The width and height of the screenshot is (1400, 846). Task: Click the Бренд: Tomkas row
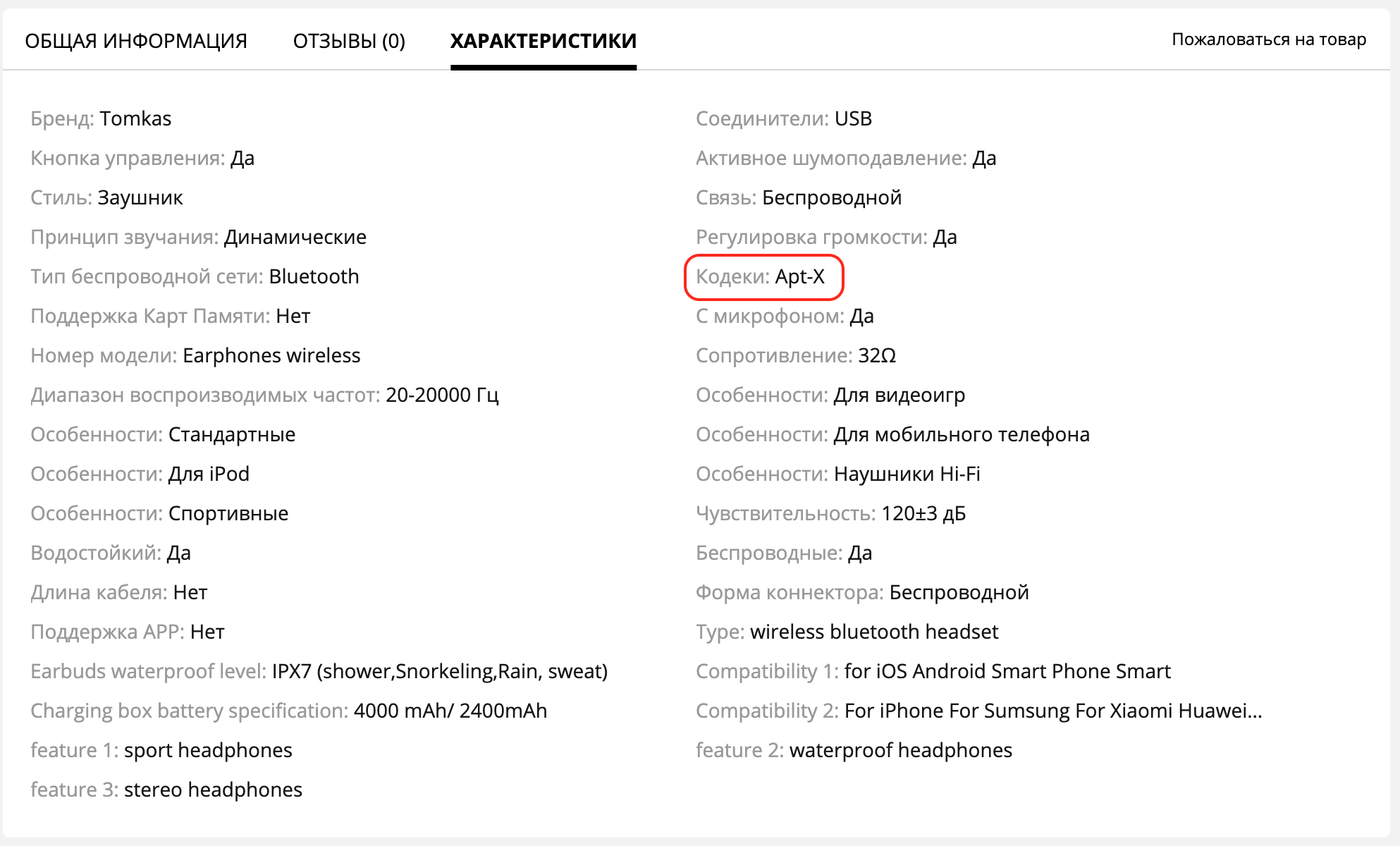point(101,118)
